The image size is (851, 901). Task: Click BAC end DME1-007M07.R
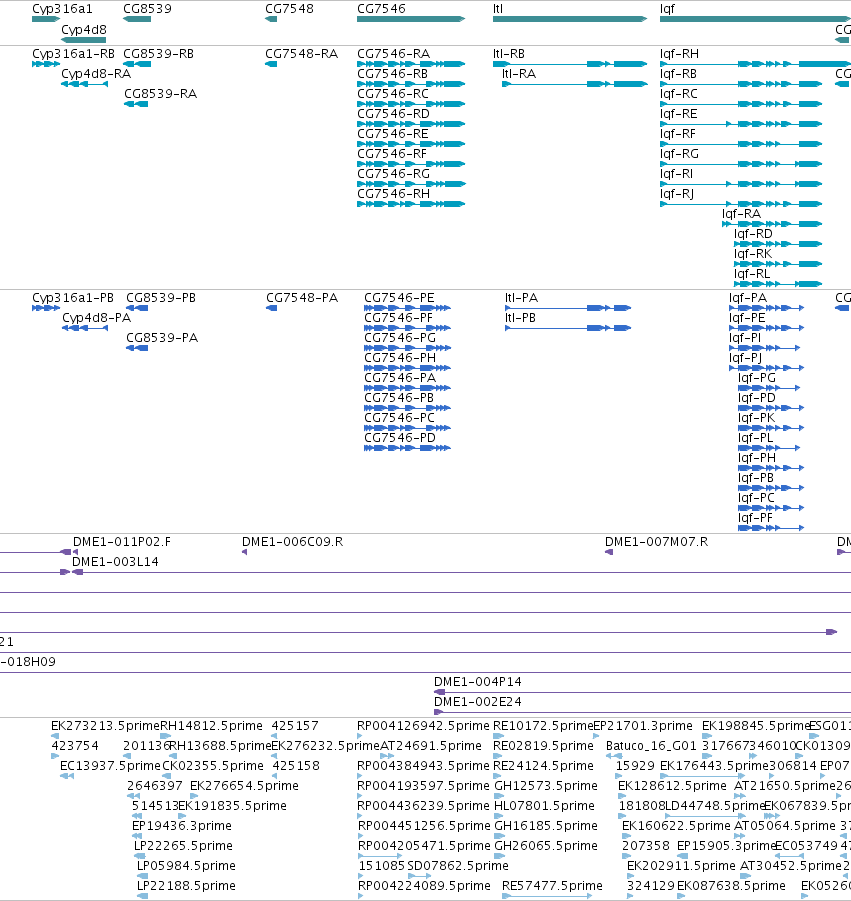(656, 542)
